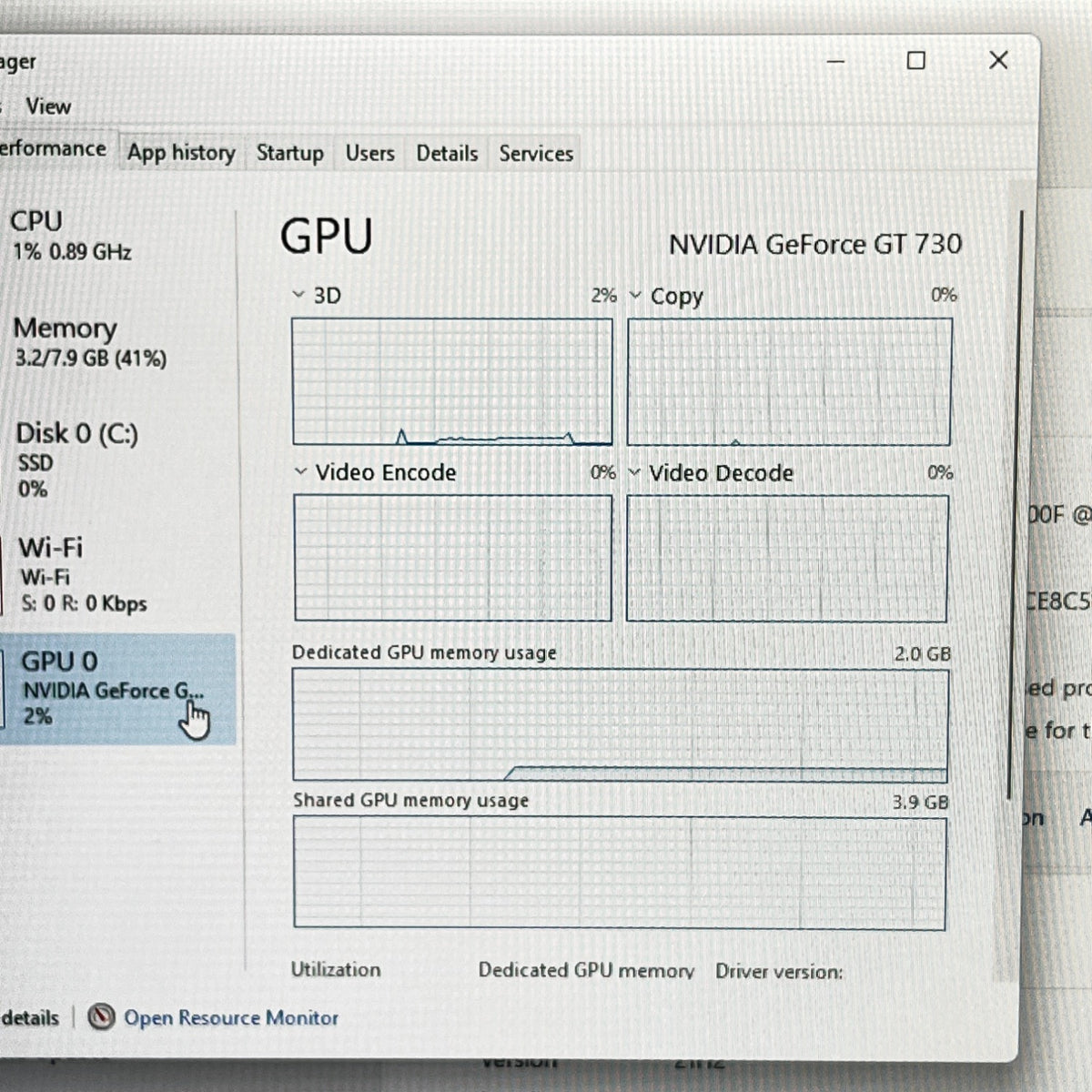1092x1092 pixels.
Task: Expand the Video Decode dropdown chevron
Action: [634, 473]
